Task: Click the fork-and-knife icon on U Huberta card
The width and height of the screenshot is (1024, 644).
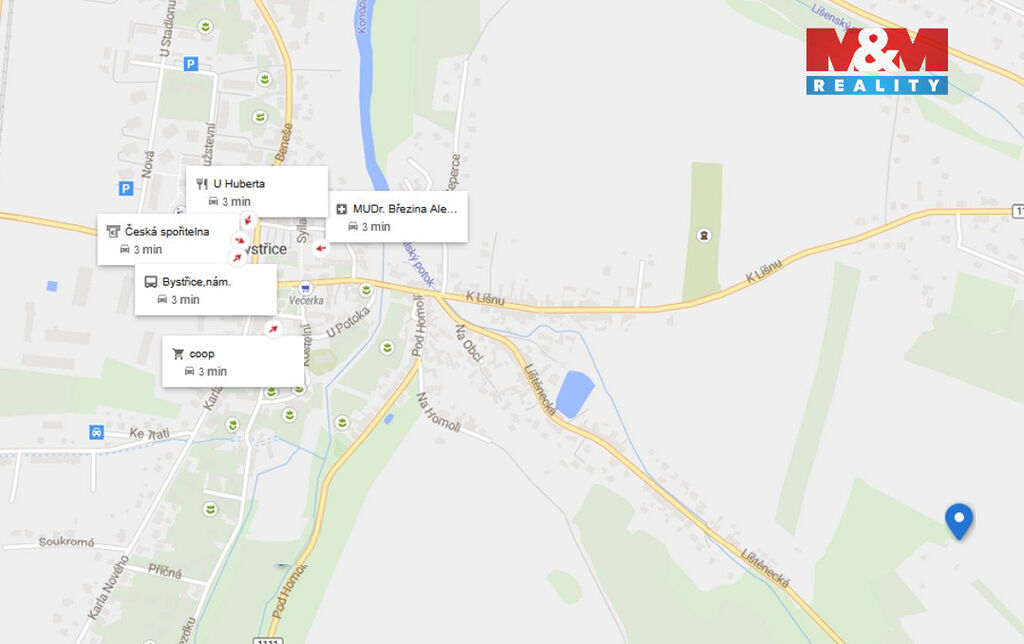Action: point(201,184)
